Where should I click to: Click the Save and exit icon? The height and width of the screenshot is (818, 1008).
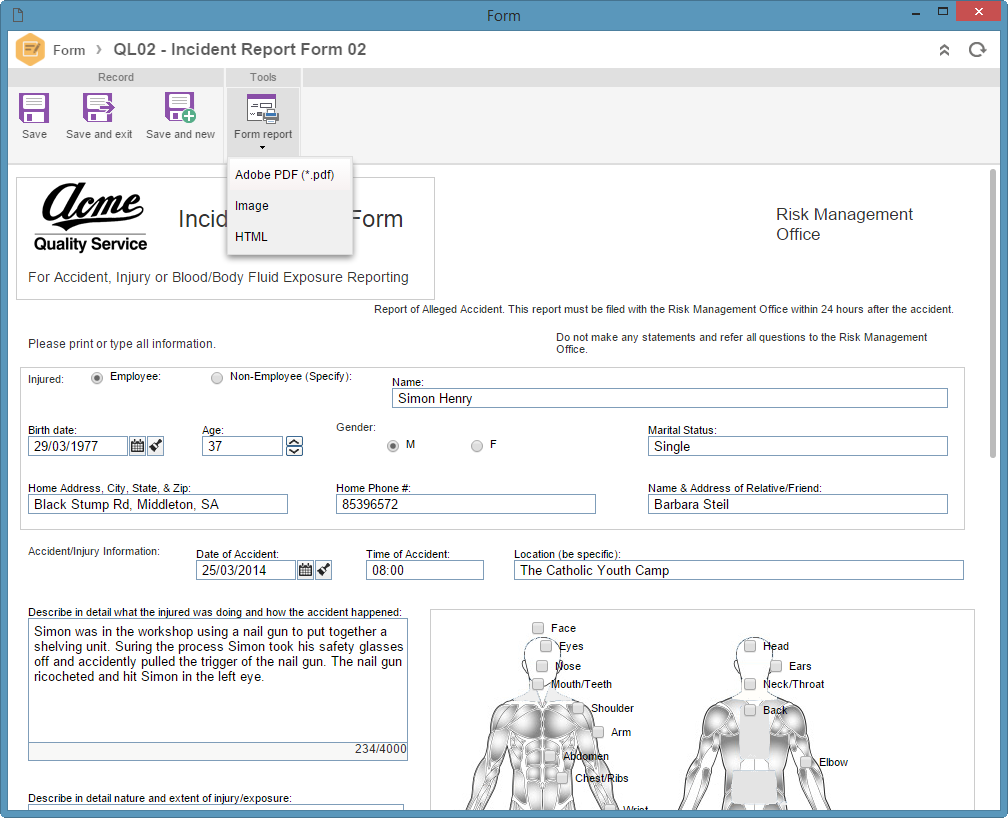point(98,108)
